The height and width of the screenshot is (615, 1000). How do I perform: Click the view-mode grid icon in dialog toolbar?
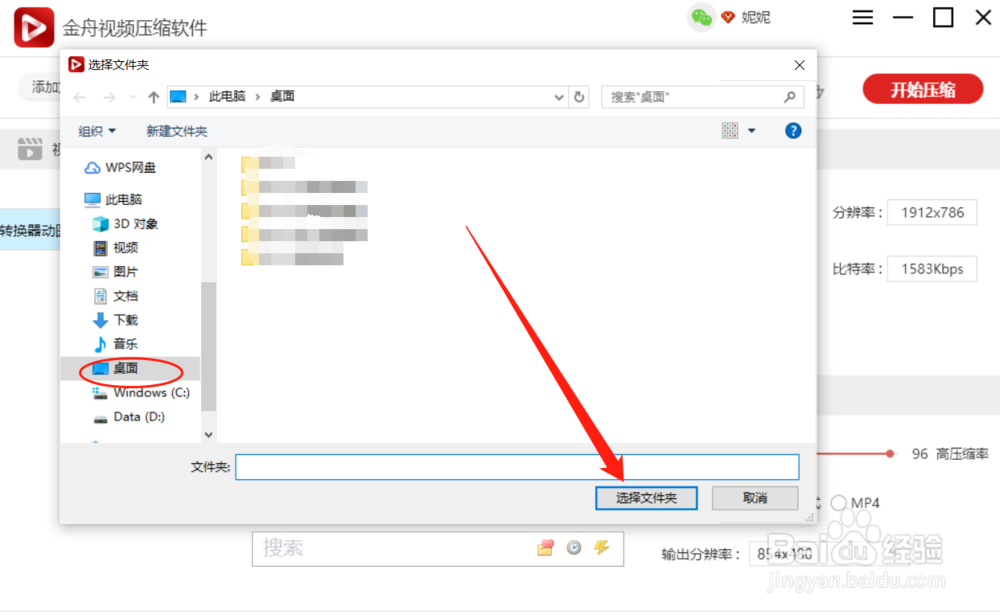(730, 130)
